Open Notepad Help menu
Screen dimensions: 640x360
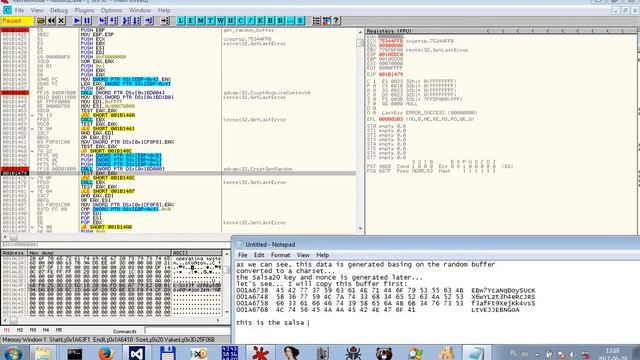click(322, 255)
